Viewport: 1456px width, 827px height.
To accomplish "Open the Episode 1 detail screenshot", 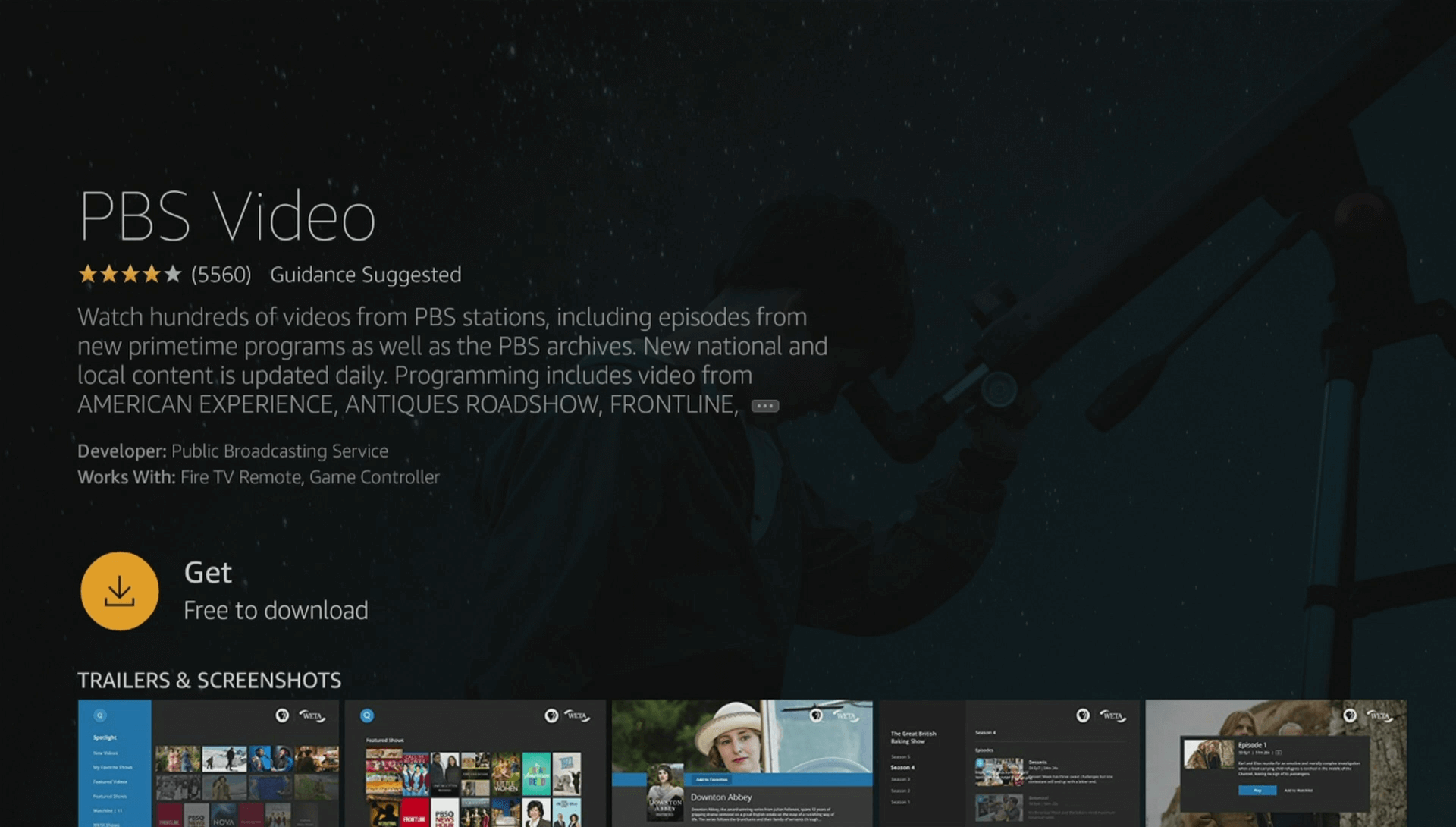I will [x=1276, y=763].
